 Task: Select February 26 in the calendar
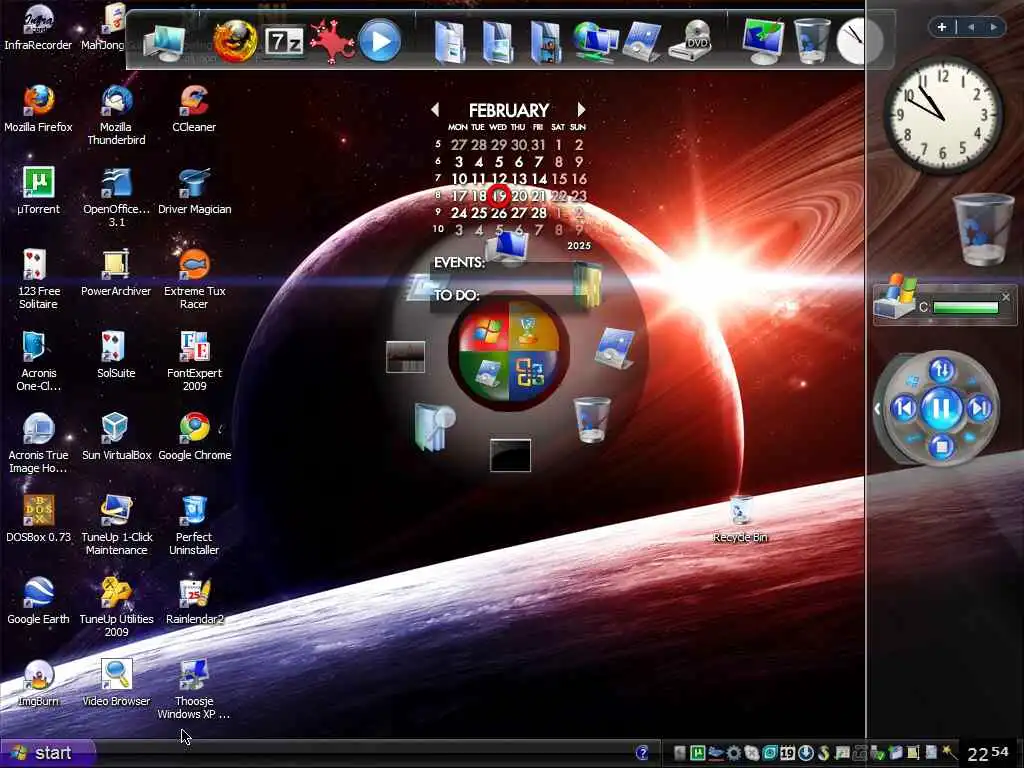click(499, 213)
